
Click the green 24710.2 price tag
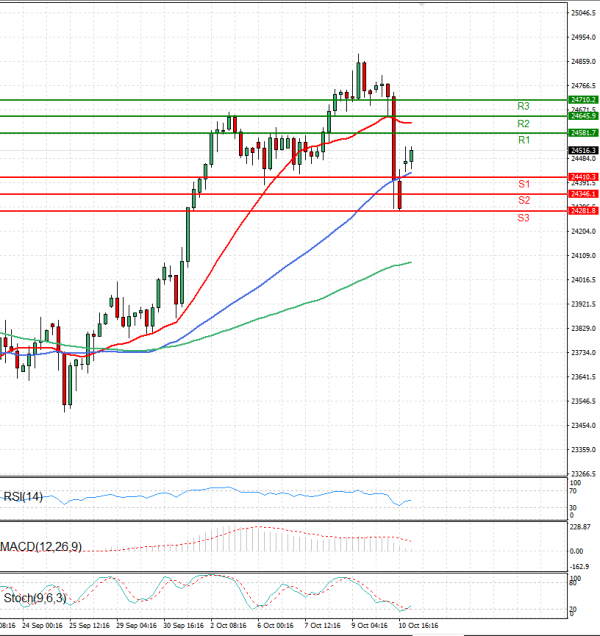tap(583, 100)
